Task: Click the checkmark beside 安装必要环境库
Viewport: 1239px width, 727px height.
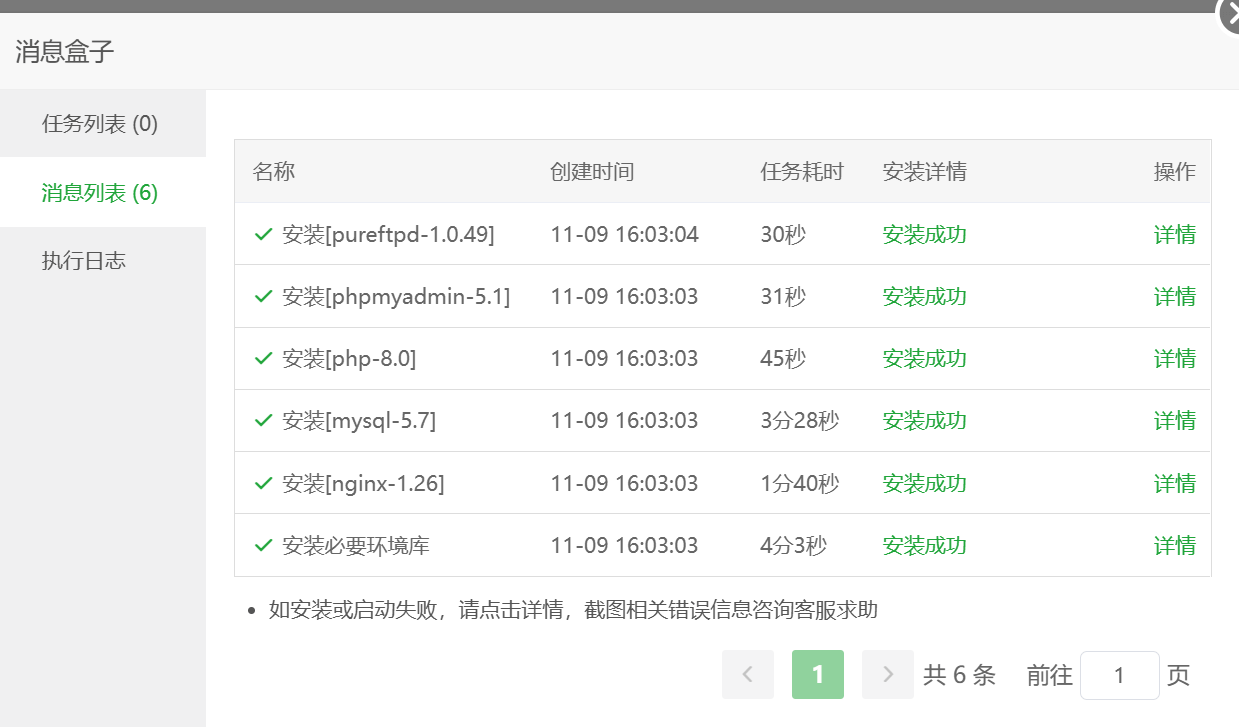Action: click(x=264, y=545)
